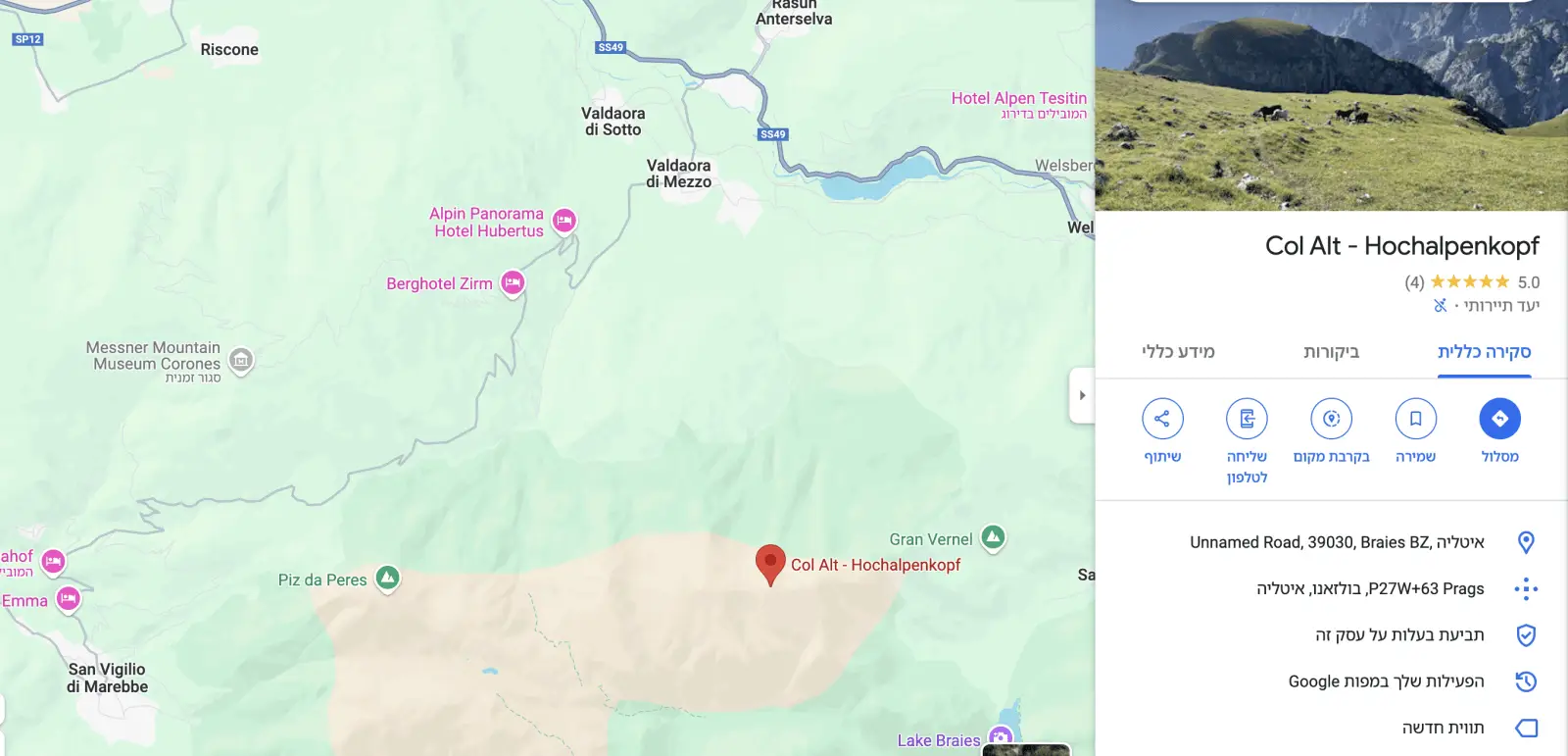The width and height of the screenshot is (1568, 756).
Task: Click the Piz da Peres peak marker
Action: click(388, 579)
